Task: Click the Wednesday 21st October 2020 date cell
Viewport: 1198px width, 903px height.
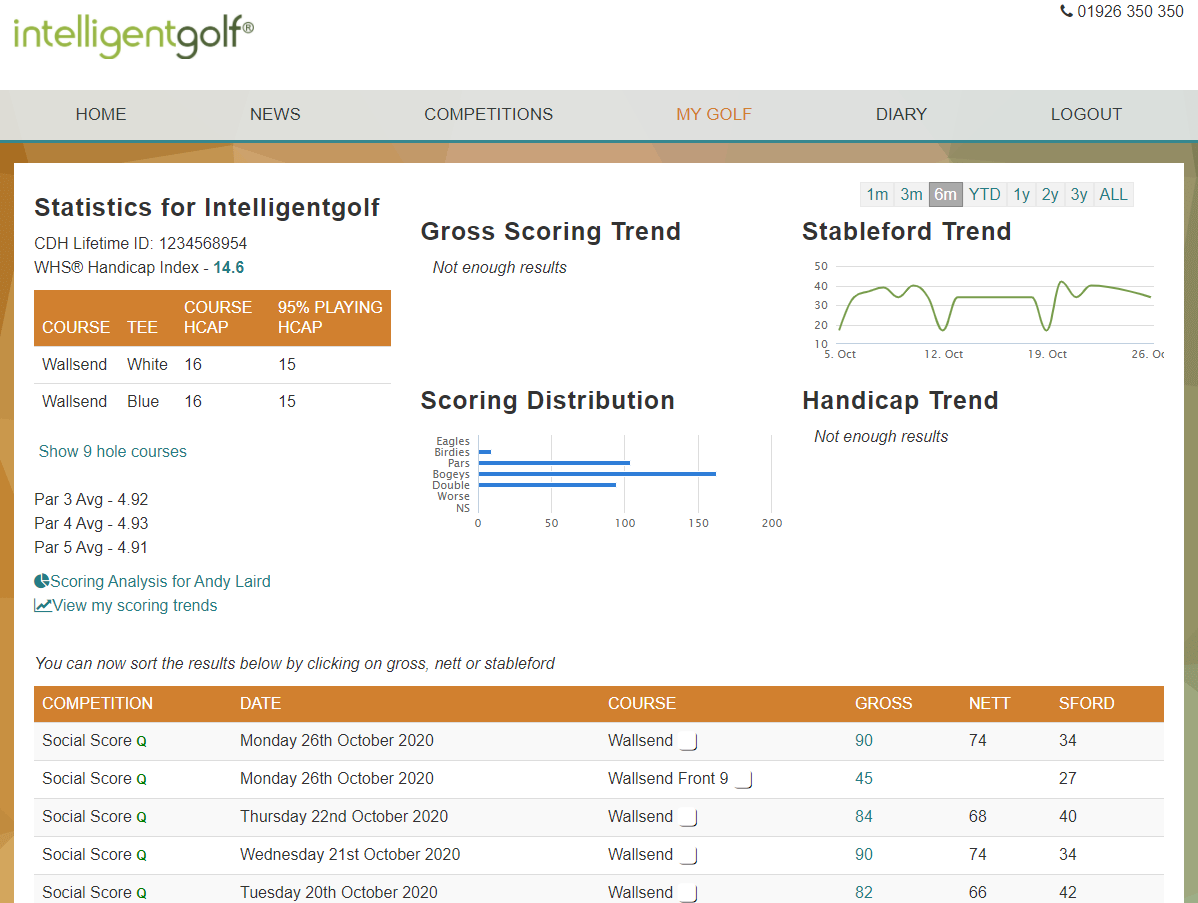Action: coord(350,855)
